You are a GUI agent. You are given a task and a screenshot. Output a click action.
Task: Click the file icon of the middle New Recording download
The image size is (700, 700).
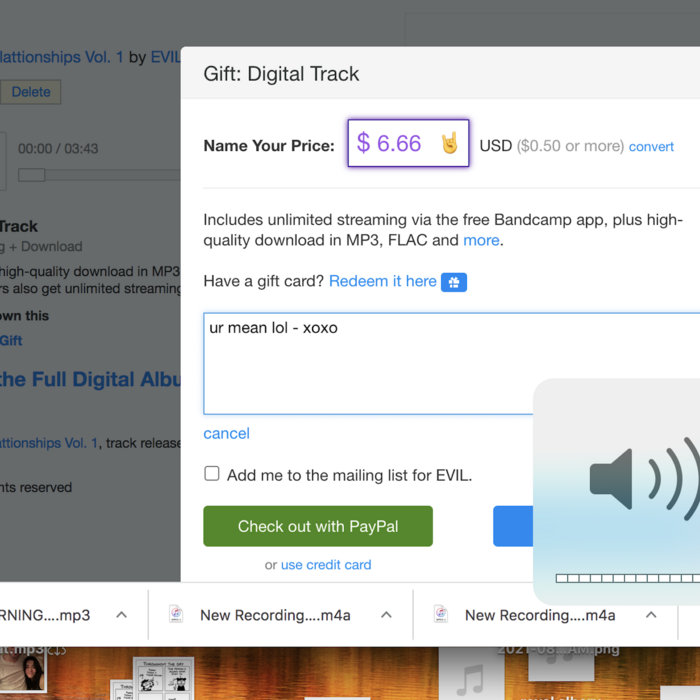click(x=176, y=615)
